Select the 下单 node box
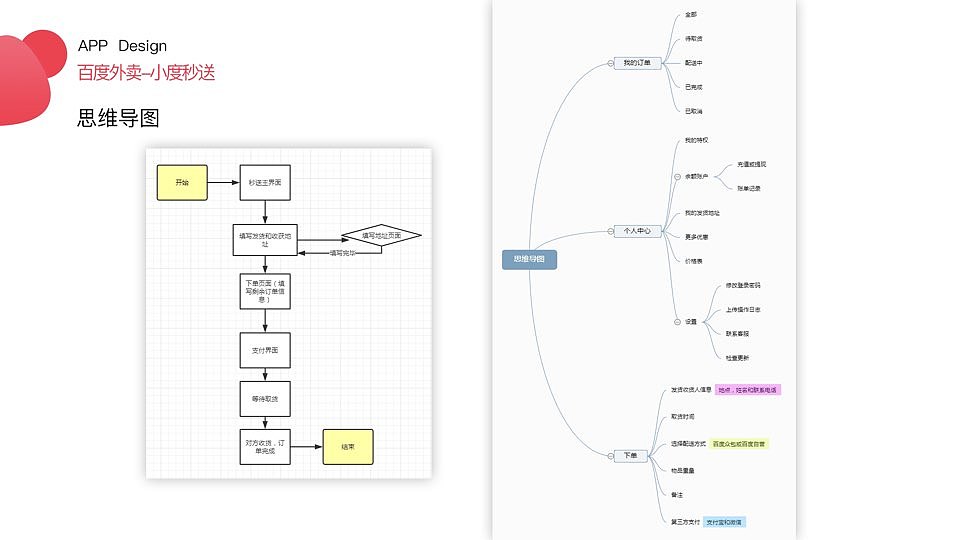960x540 pixels. [631, 456]
